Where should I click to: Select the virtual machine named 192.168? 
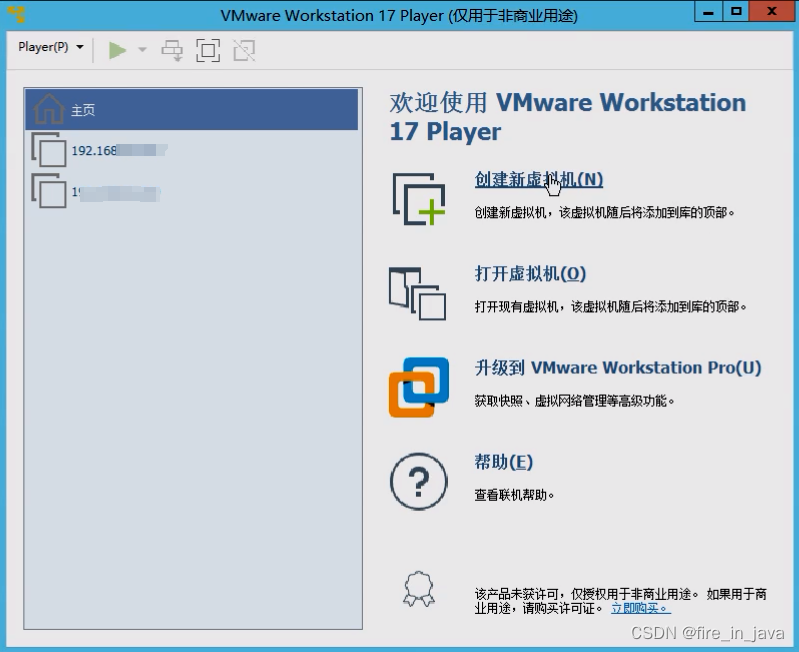click(192, 150)
